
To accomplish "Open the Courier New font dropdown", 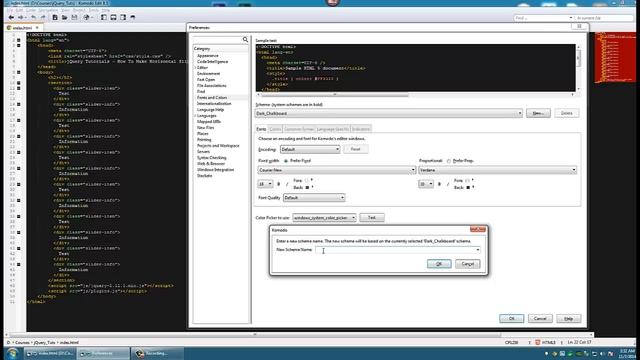I will tap(337, 170).
